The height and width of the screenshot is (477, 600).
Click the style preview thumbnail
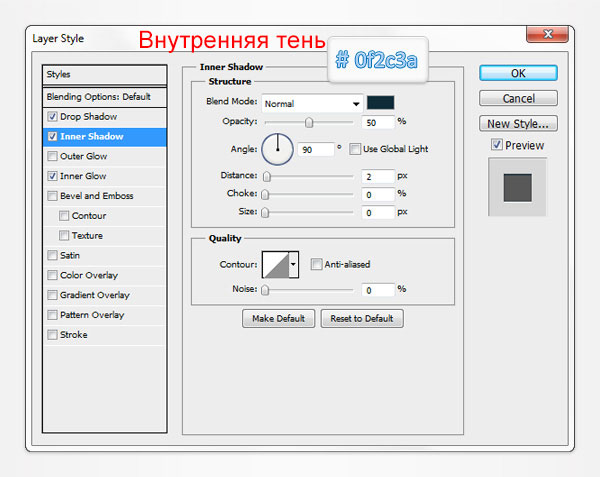517,187
